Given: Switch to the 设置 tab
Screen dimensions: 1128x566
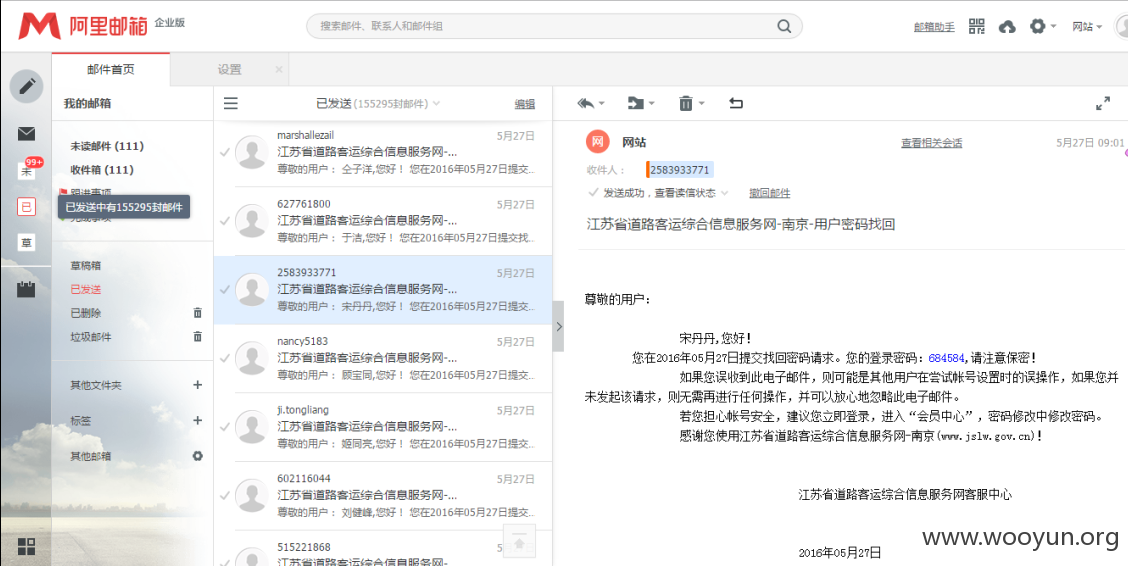Looking at the screenshot, I should point(229,70).
